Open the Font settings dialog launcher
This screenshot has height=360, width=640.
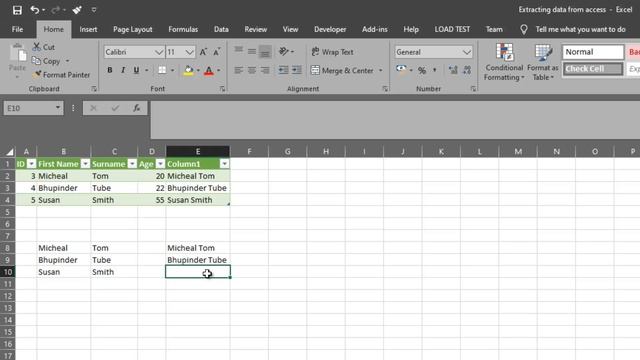(222, 89)
